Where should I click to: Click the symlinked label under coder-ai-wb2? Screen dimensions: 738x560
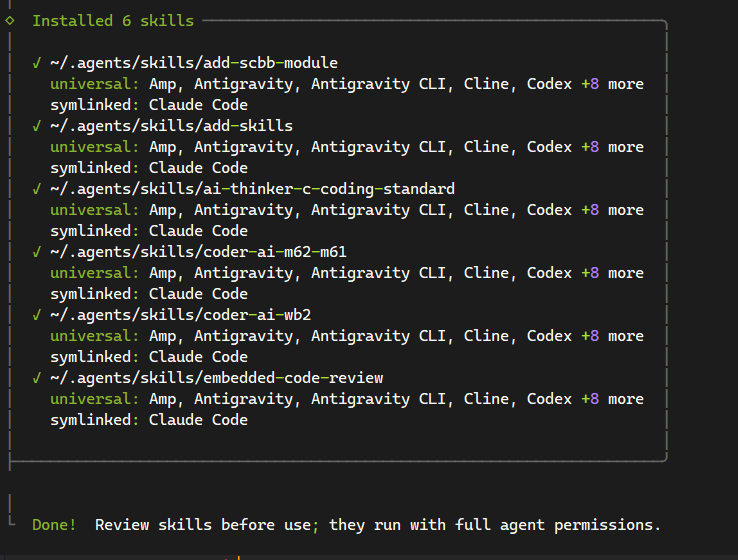[x=95, y=357]
